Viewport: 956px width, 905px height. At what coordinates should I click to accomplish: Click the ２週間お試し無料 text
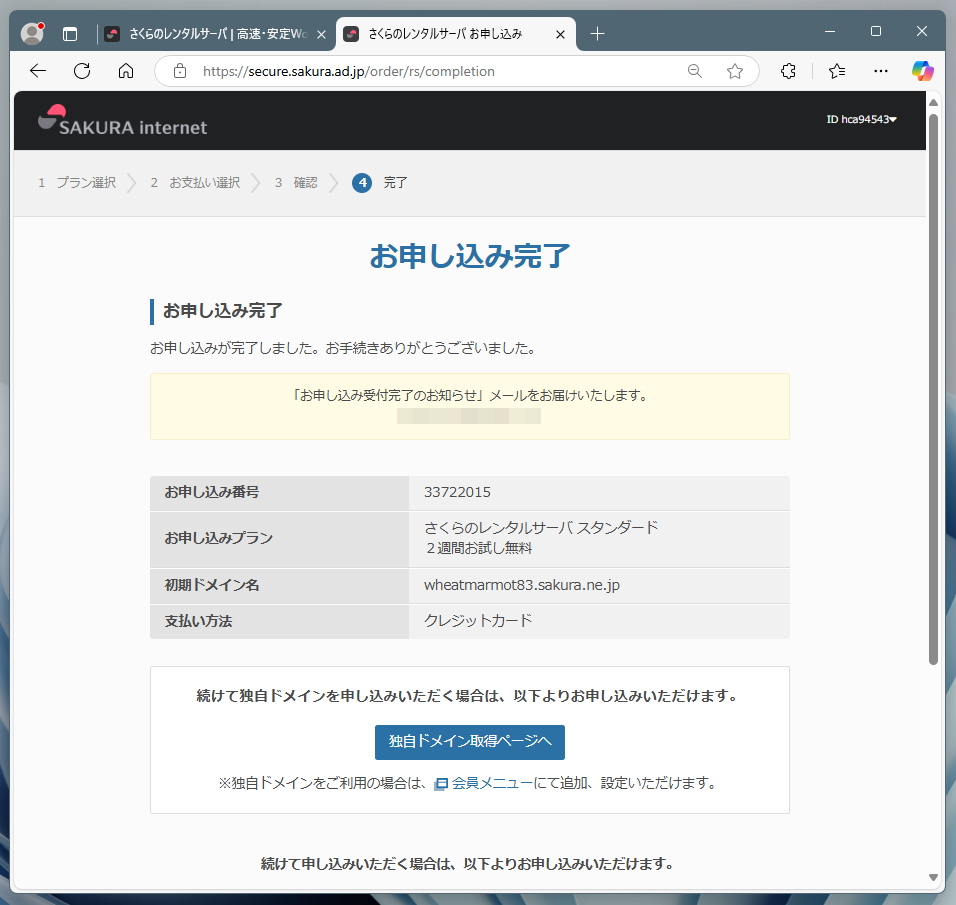click(479, 548)
